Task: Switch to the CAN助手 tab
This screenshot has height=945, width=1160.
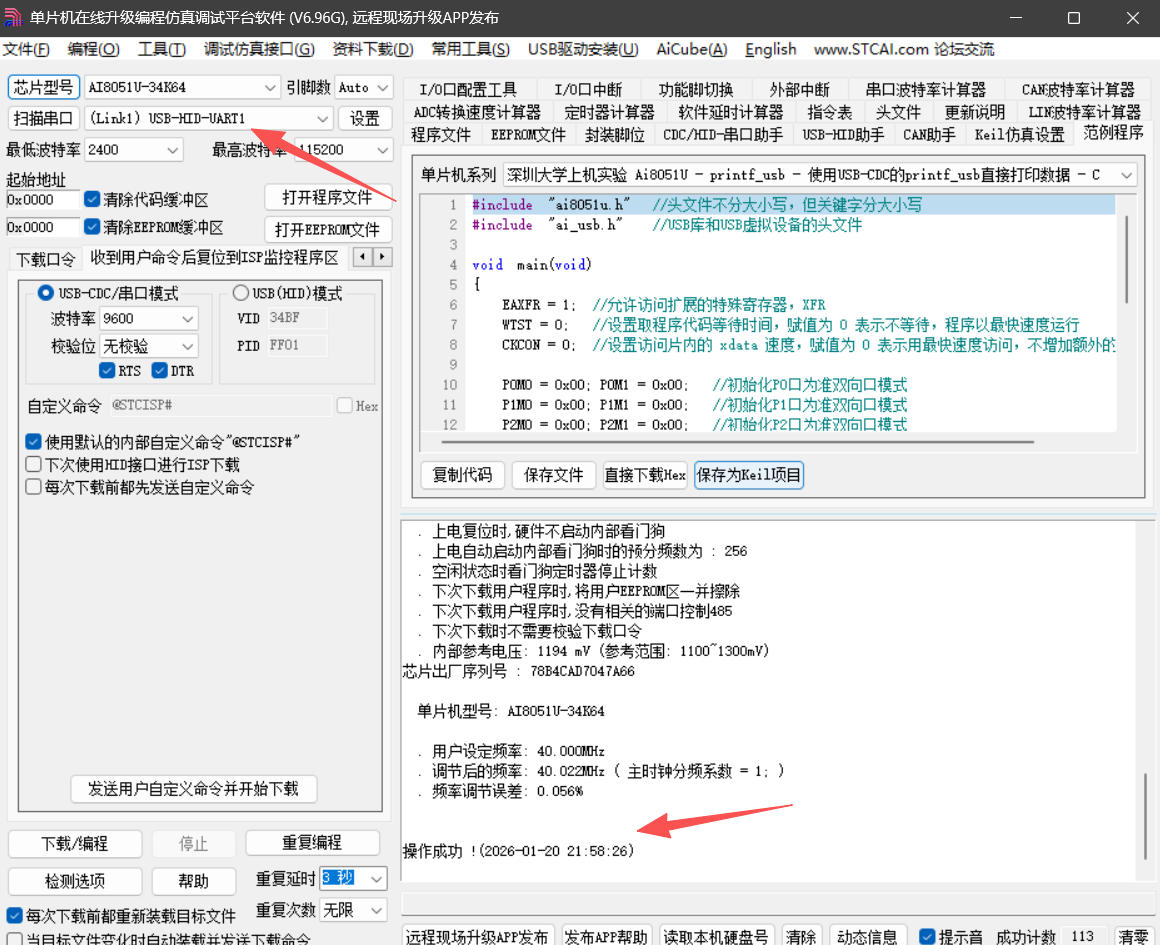Action: pyautogui.click(x=928, y=135)
